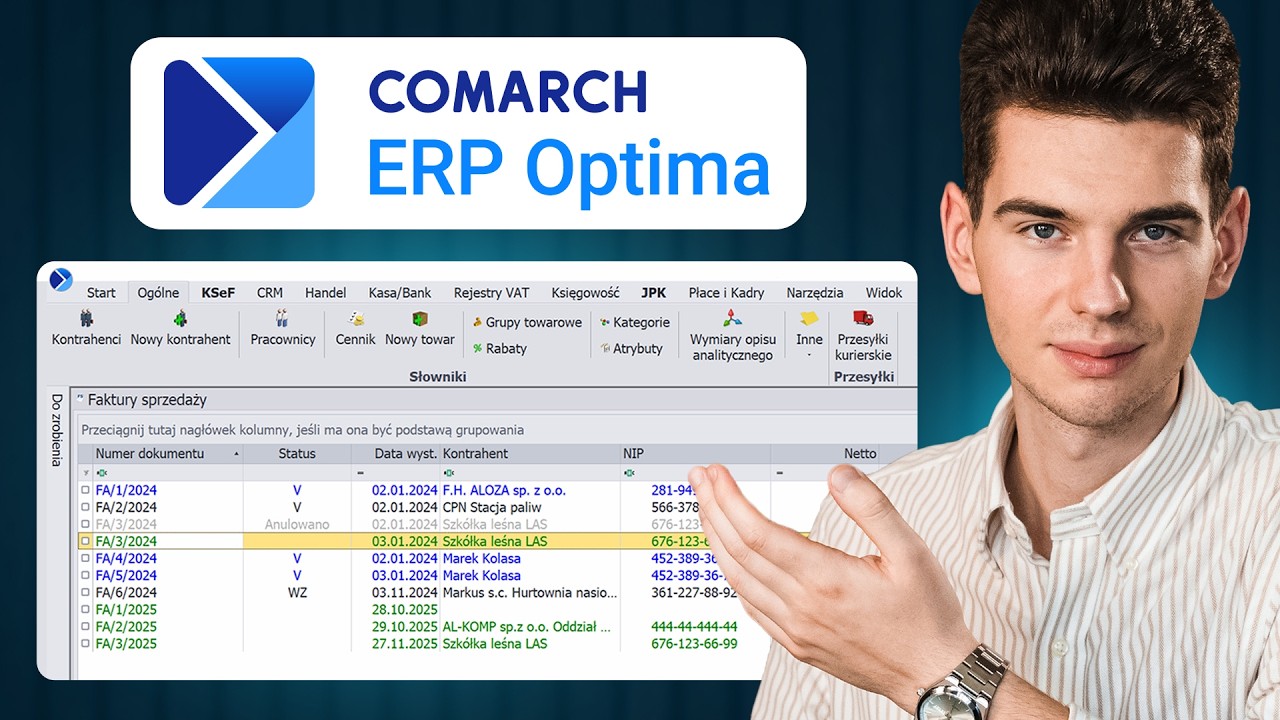Open the Do zrobienia side panel tab
This screenshot has height=720, width=1280.
[x=56, y=430]
